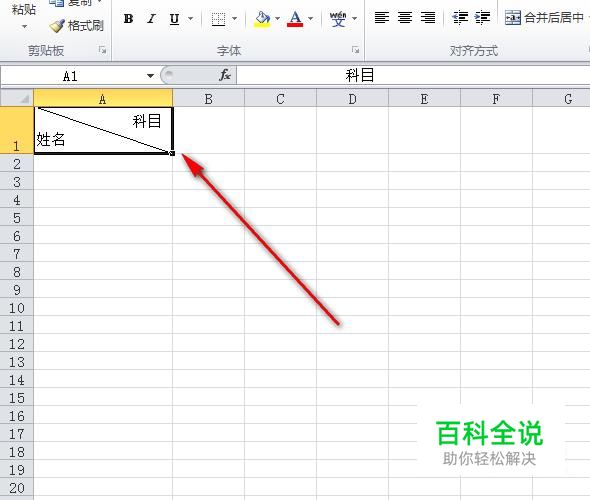Open the 剪贴板 clipboard dialog launcher
590x500 pixels.
pyautogui.click(x=102, y=50)
